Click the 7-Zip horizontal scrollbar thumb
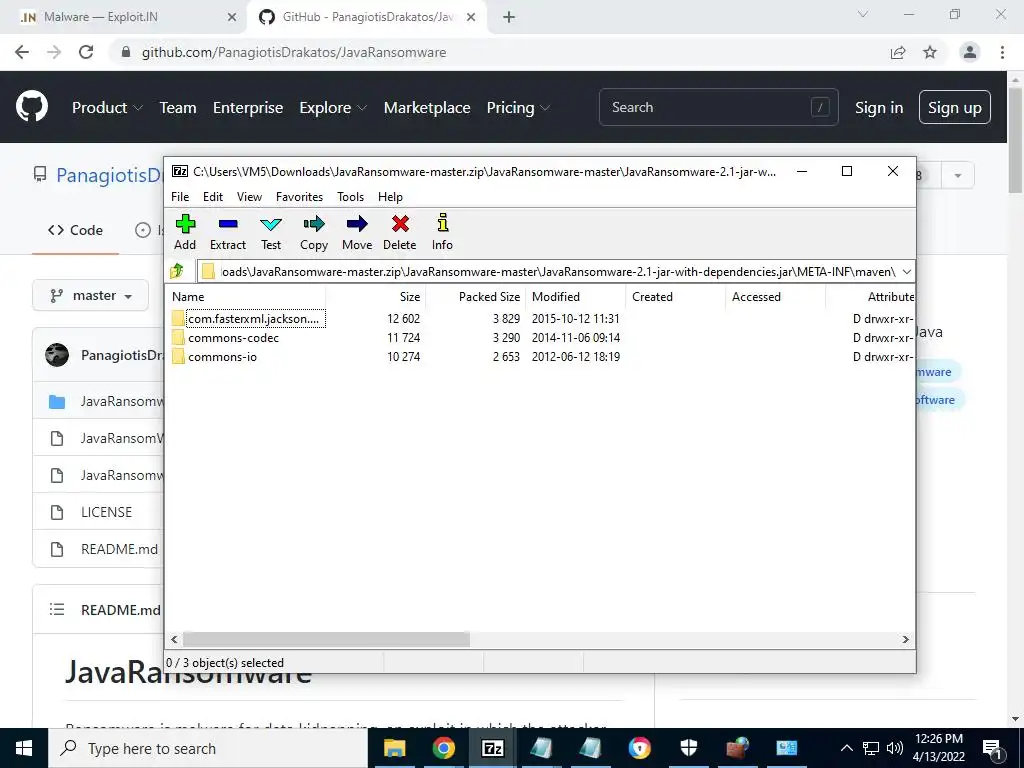1024x768 pixels. [x=326, y=639]
